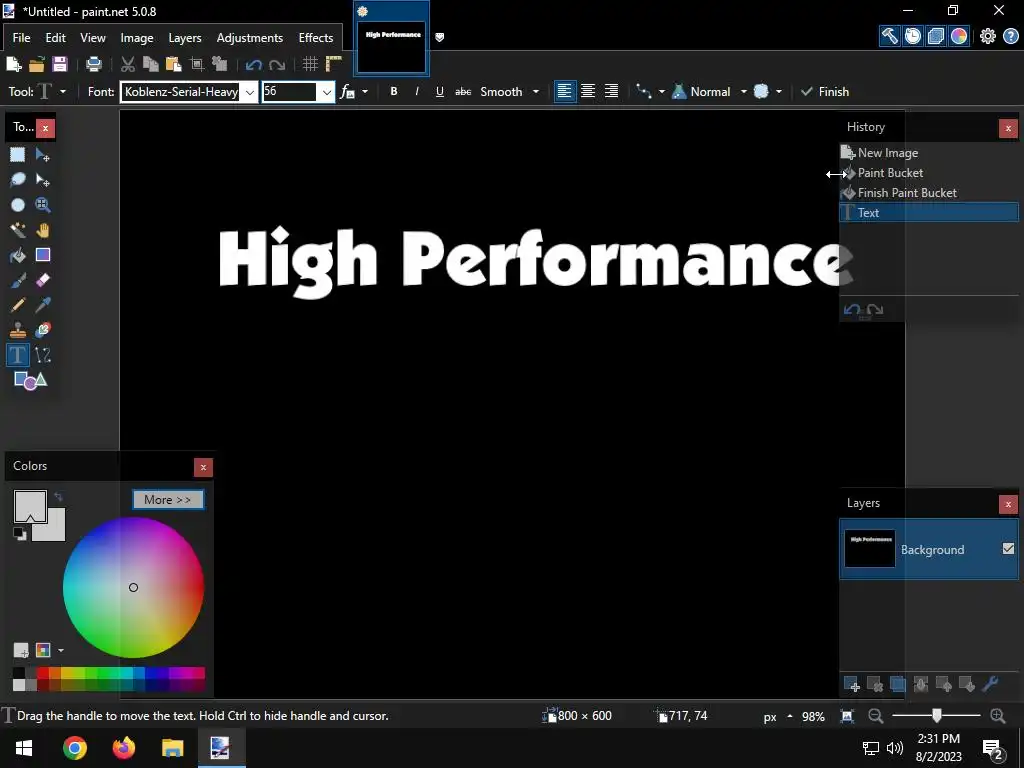Open the View menu
Image resolution: width=1024 pixels, height=768 pixels.
[x=93, y=38]
